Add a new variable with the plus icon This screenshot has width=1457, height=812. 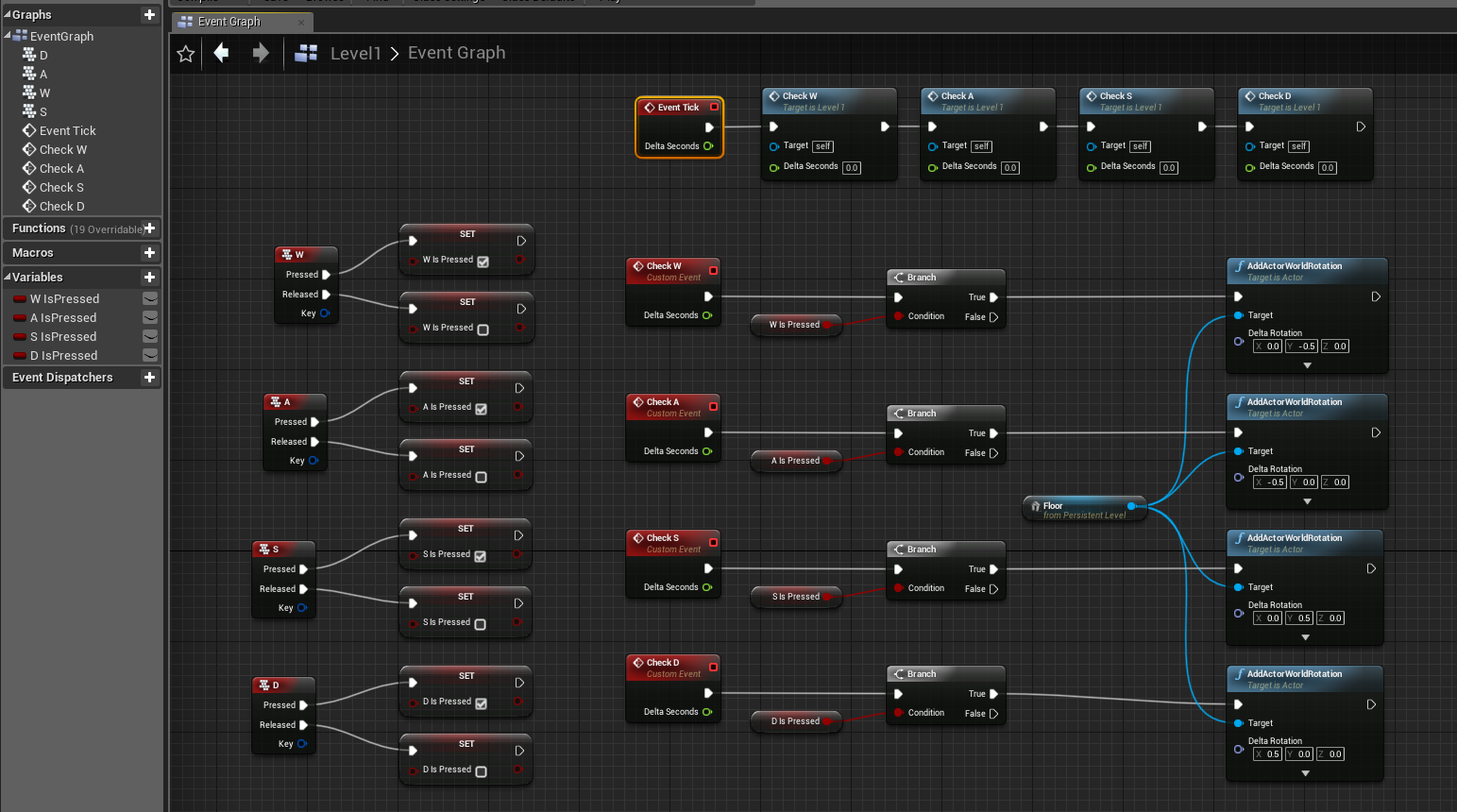click(149, 277)
